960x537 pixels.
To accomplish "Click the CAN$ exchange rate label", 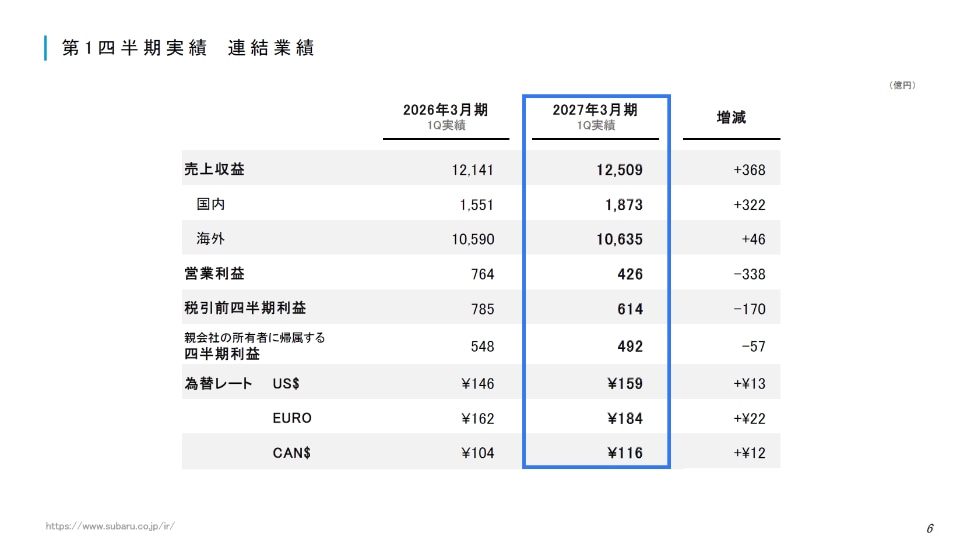I will pyautogui.click(x=291, y=453).
